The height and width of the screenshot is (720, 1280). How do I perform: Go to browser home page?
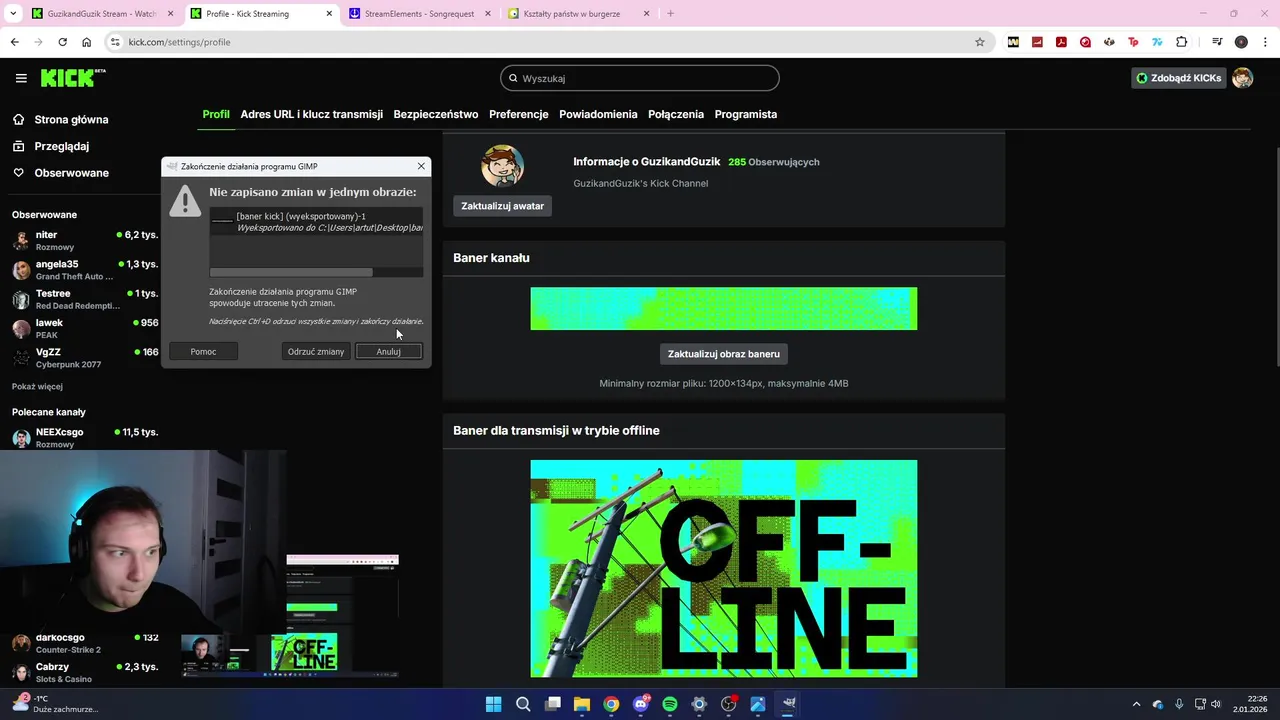pyautogui.click(x=87, y=42)
